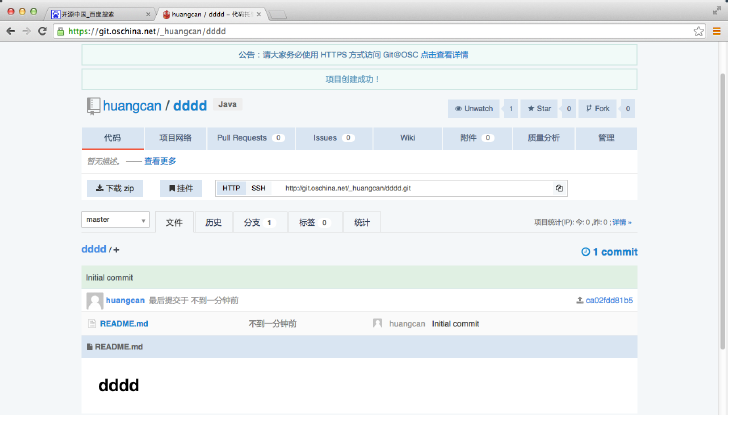Switch to the Pull Requests tab

coord(250,138)
